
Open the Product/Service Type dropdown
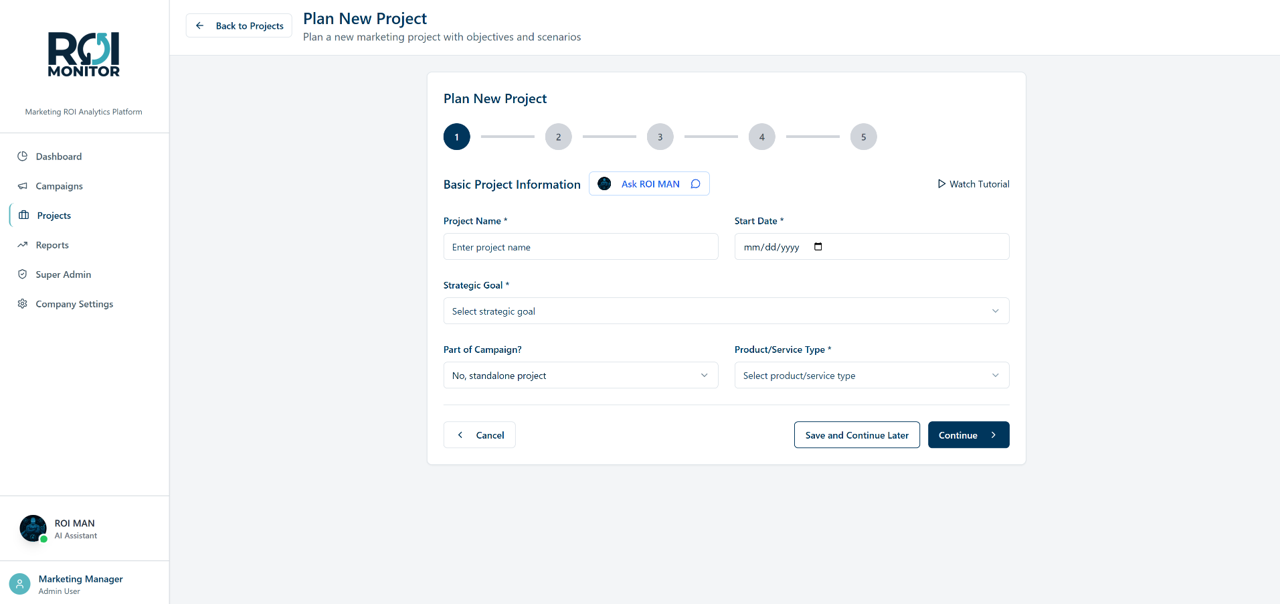[871, 376]
